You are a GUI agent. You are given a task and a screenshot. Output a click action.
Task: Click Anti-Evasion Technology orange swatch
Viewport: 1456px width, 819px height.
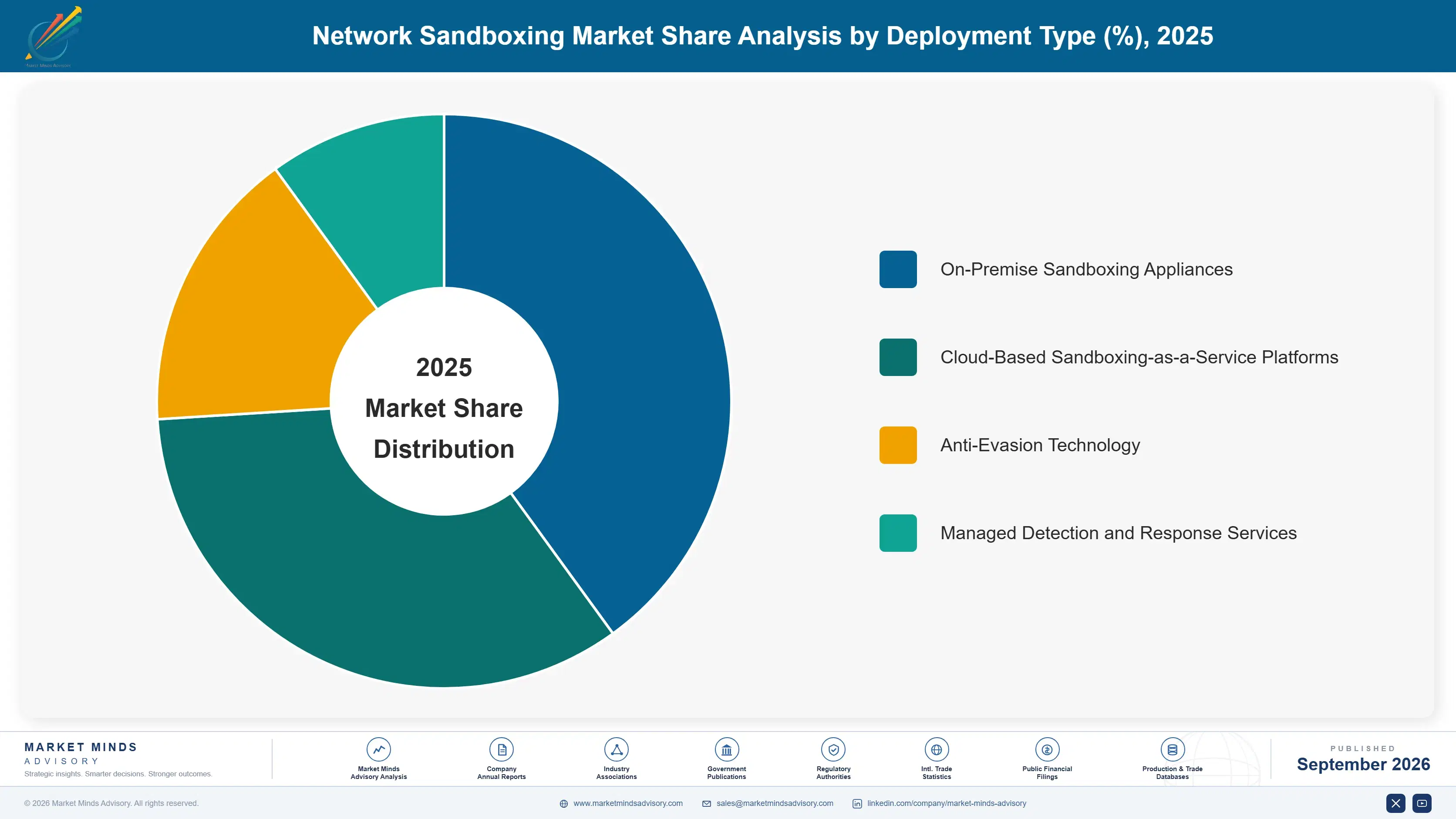[x=897, y=445]
